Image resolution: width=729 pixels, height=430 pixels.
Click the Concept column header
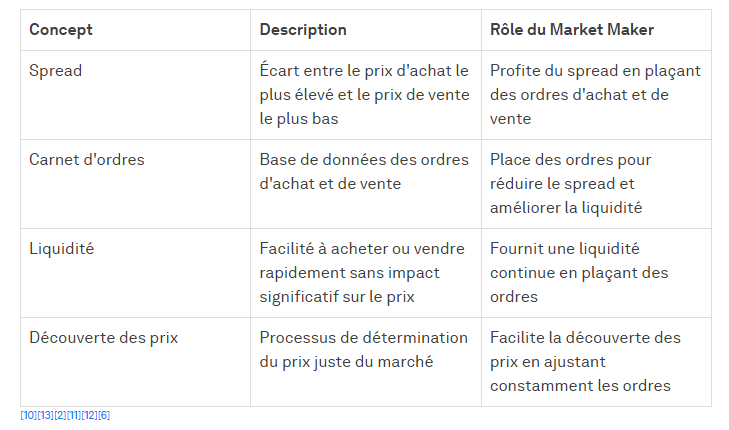click(x=61, y=30)
